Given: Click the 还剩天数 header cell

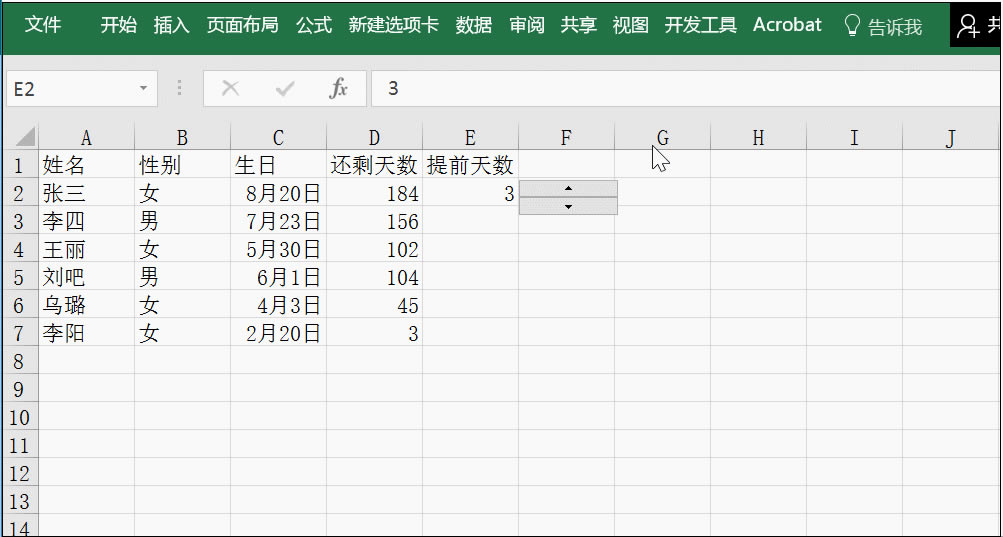Looking at the screenshot, I should [x=374, y=165].
